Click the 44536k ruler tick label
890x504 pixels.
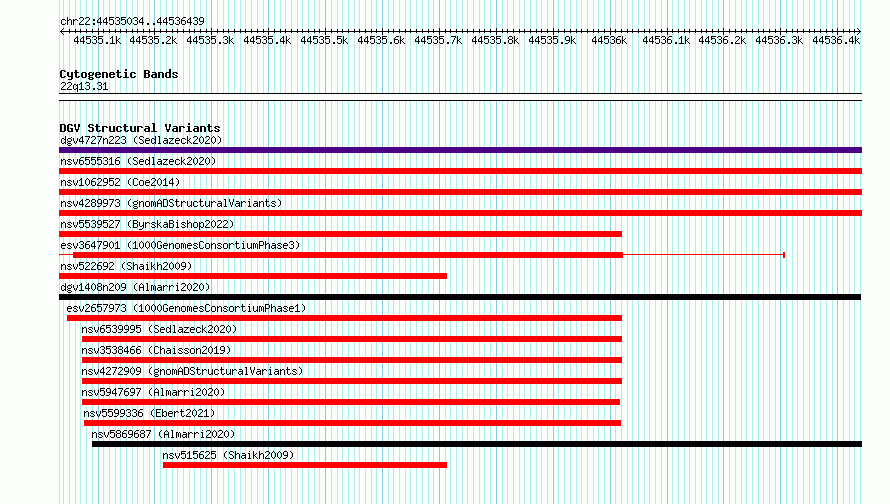pos(609,40)
